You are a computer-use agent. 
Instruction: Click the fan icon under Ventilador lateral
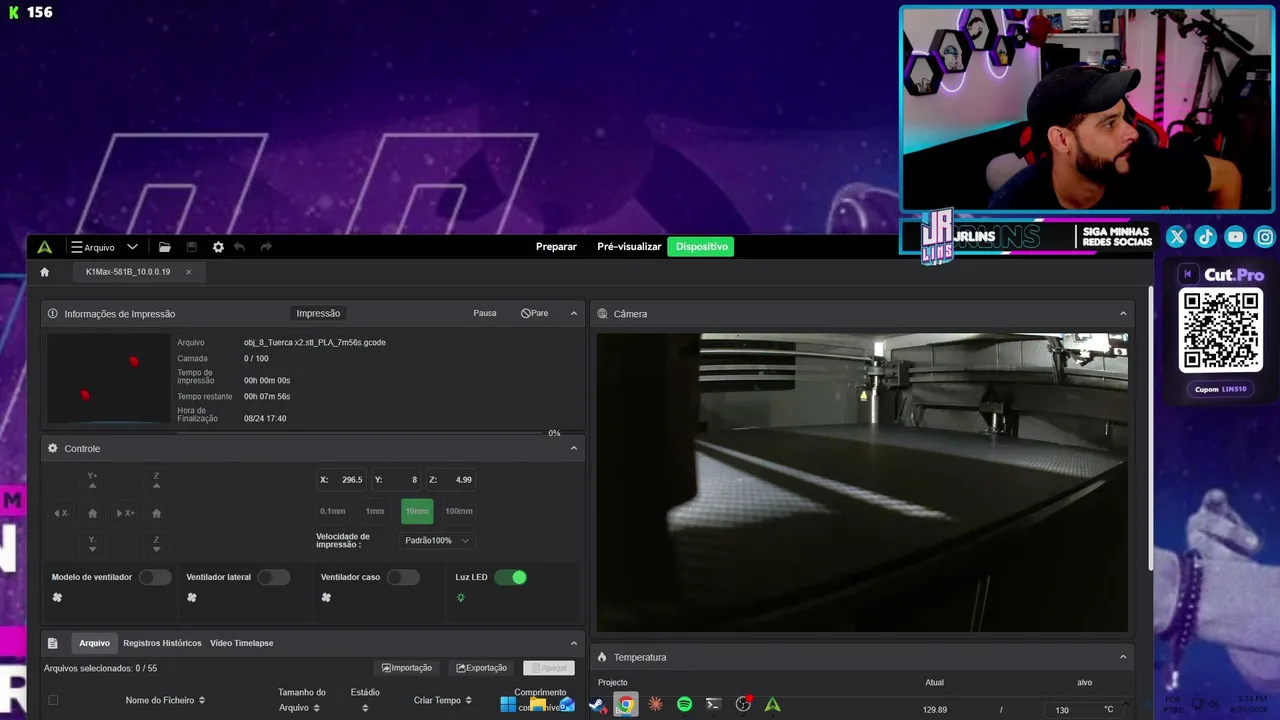(x=192, y=598)
